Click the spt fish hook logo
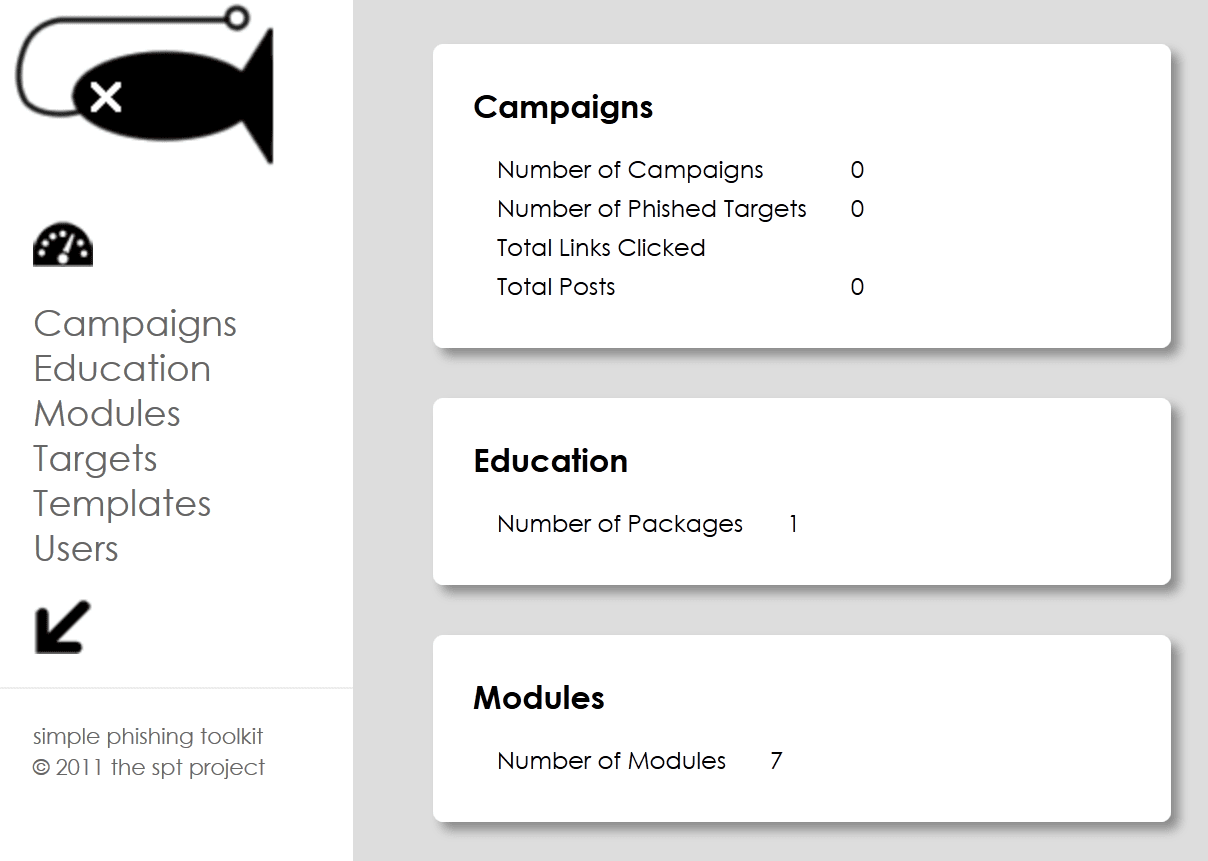 (144, 84)
